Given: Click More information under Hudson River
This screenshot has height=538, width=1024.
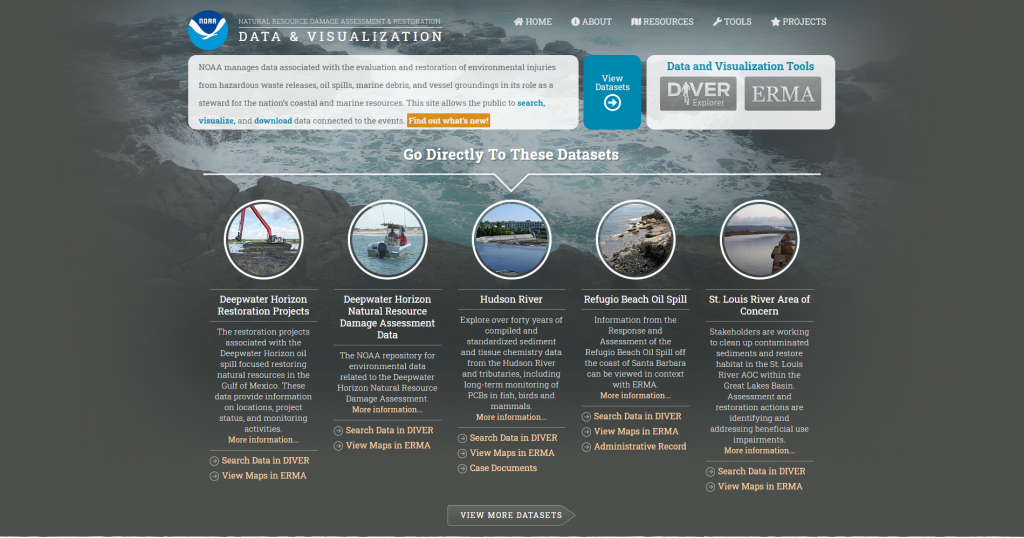Looking at the screenshot, I should 511,417.
